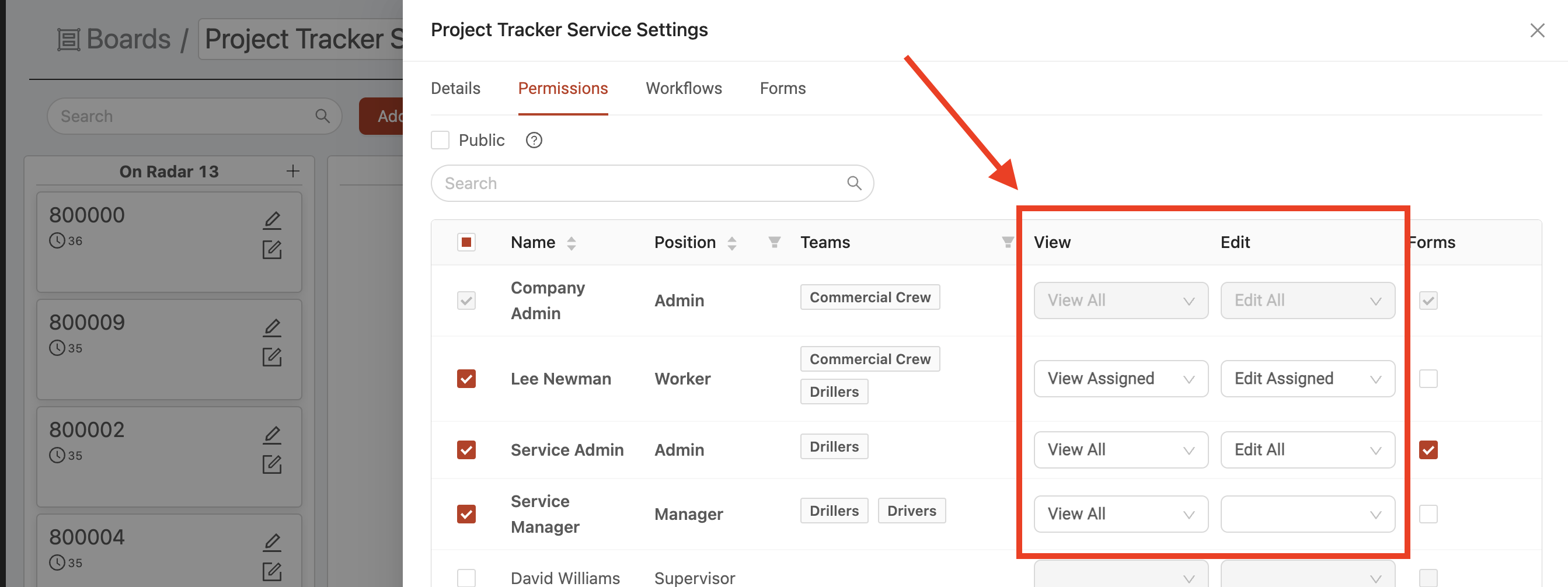Open Lee Newman's View Assigned dropdown
Viewport: 1568px width, 587px height.
pyautogui.click(x=1121, y=379)
